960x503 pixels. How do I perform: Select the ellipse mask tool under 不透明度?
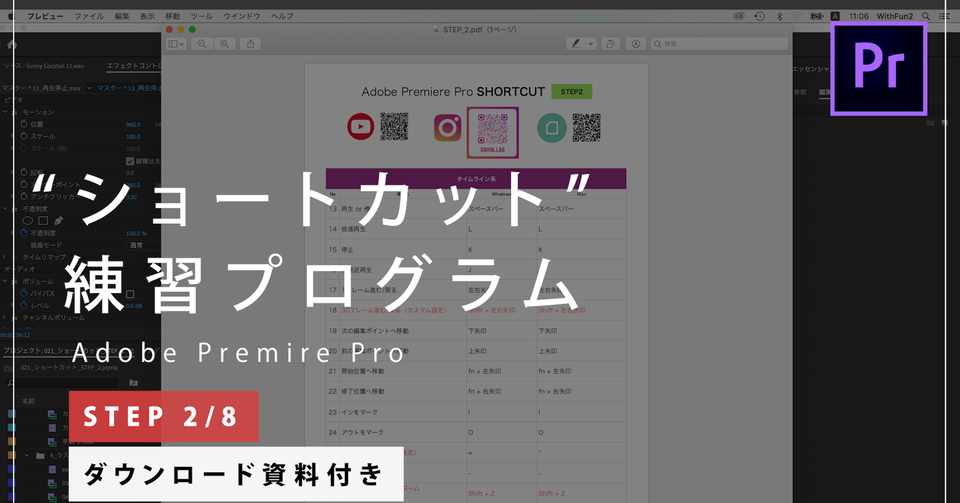click(28, 220)
